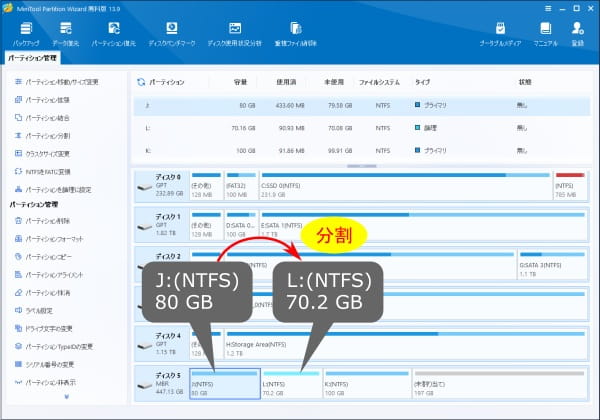Screen dimensions: 600x420
Task: Launch データ復元 (Data Recovery)
Action: [65, 34]
